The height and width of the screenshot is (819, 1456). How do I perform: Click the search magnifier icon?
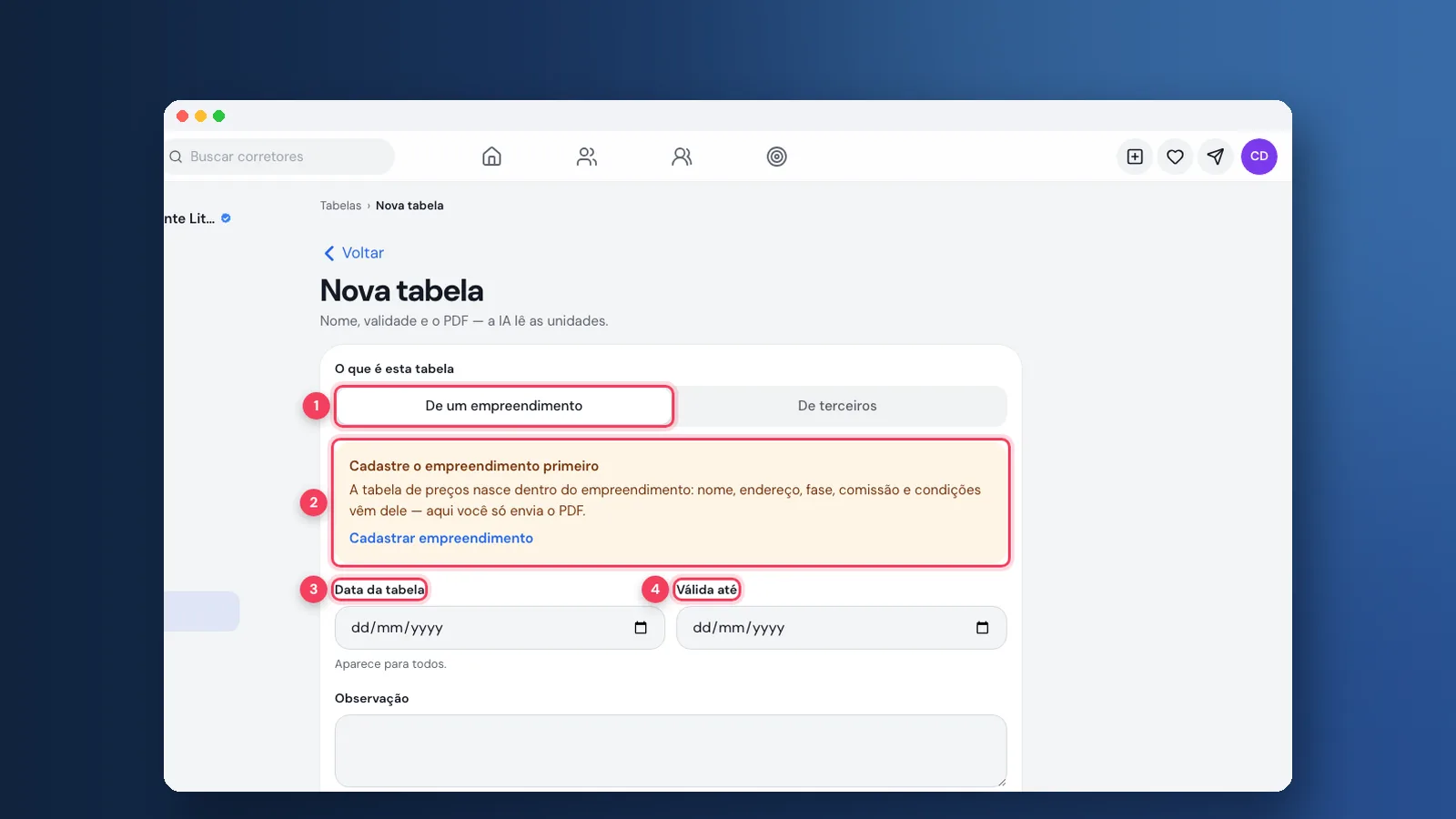click(x=176, y=157)
